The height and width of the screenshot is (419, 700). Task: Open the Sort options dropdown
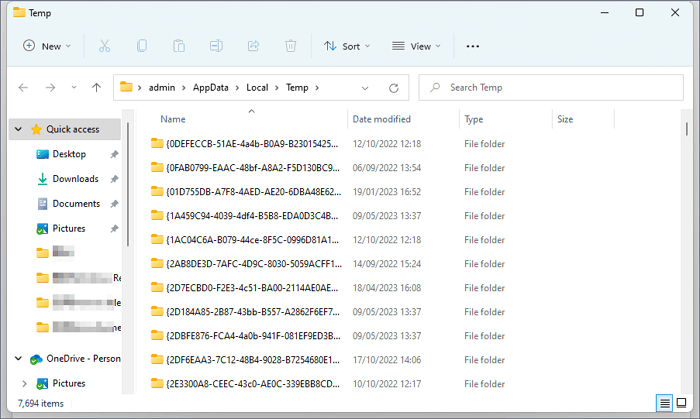click(347, 46)
